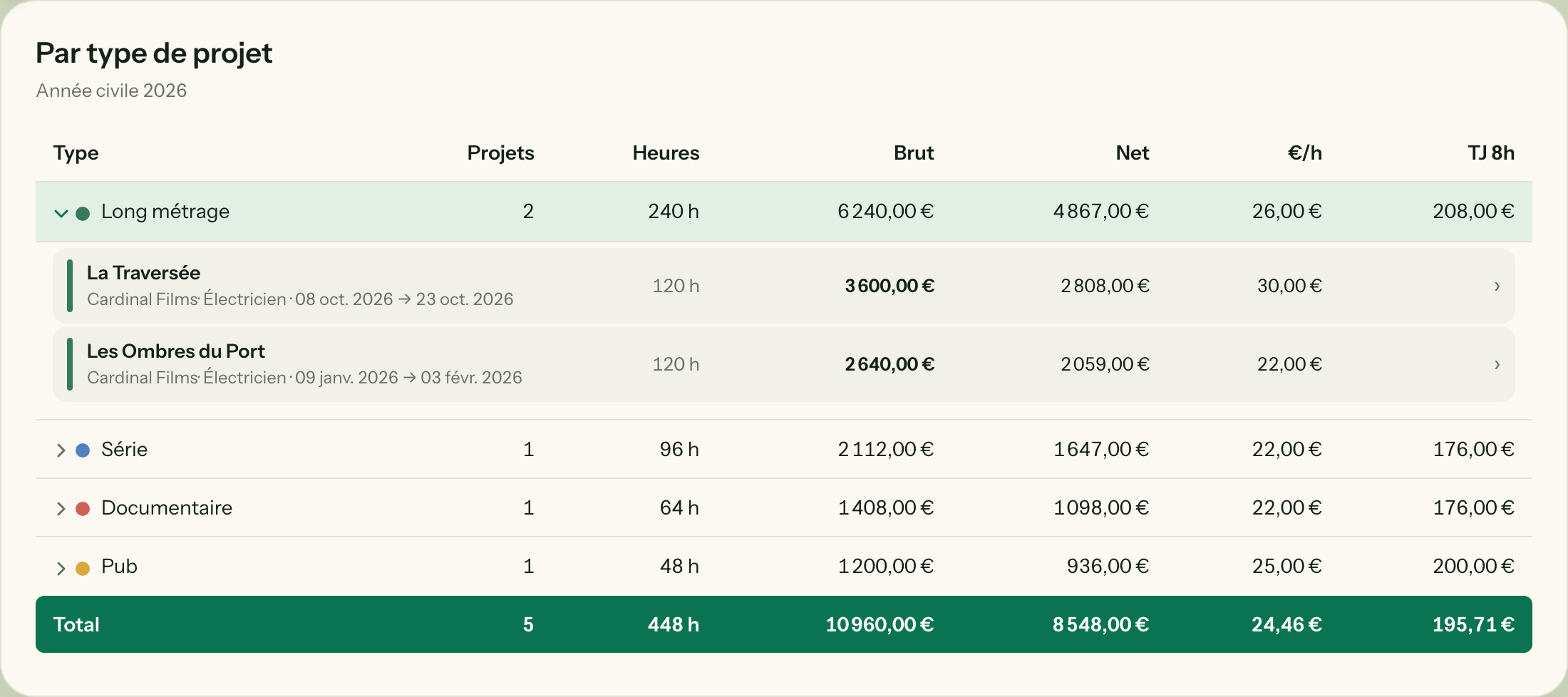Viewport: 1568px width, 697px height.
Task: Click the Net column header
Action: pyautogui.click(x=1133, y=153)
